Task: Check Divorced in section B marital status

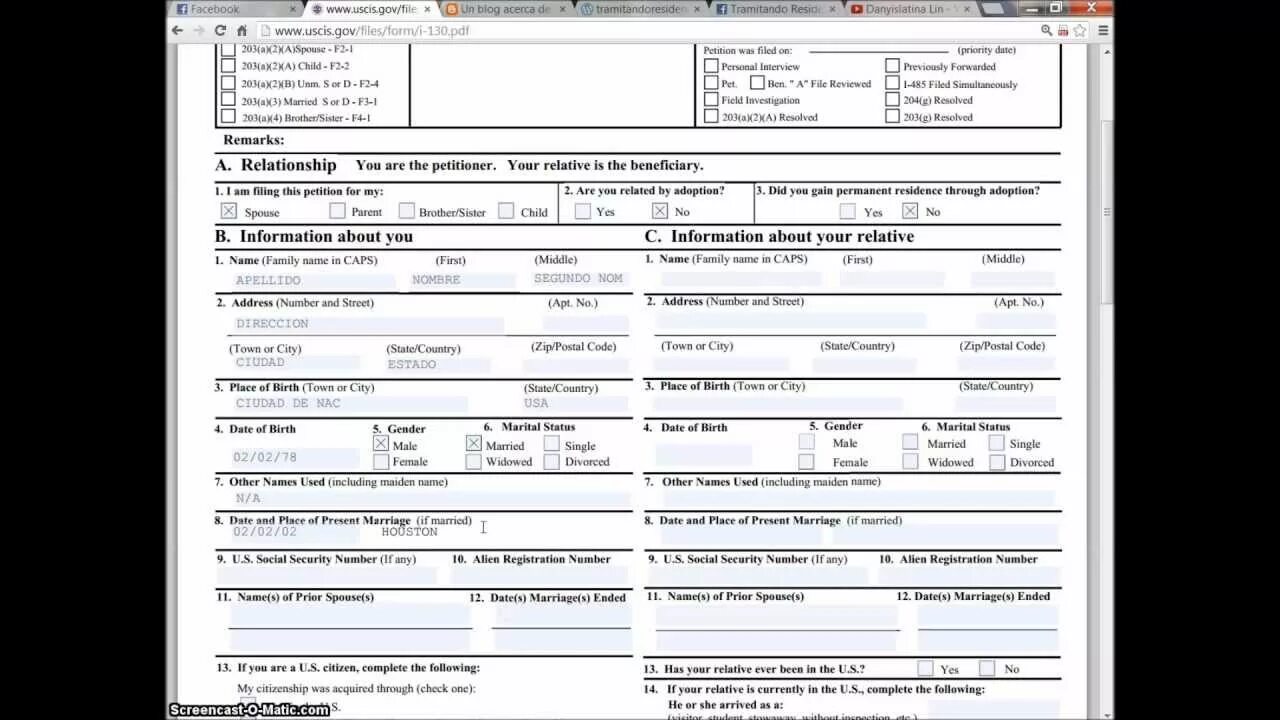Action: (552, 461)
